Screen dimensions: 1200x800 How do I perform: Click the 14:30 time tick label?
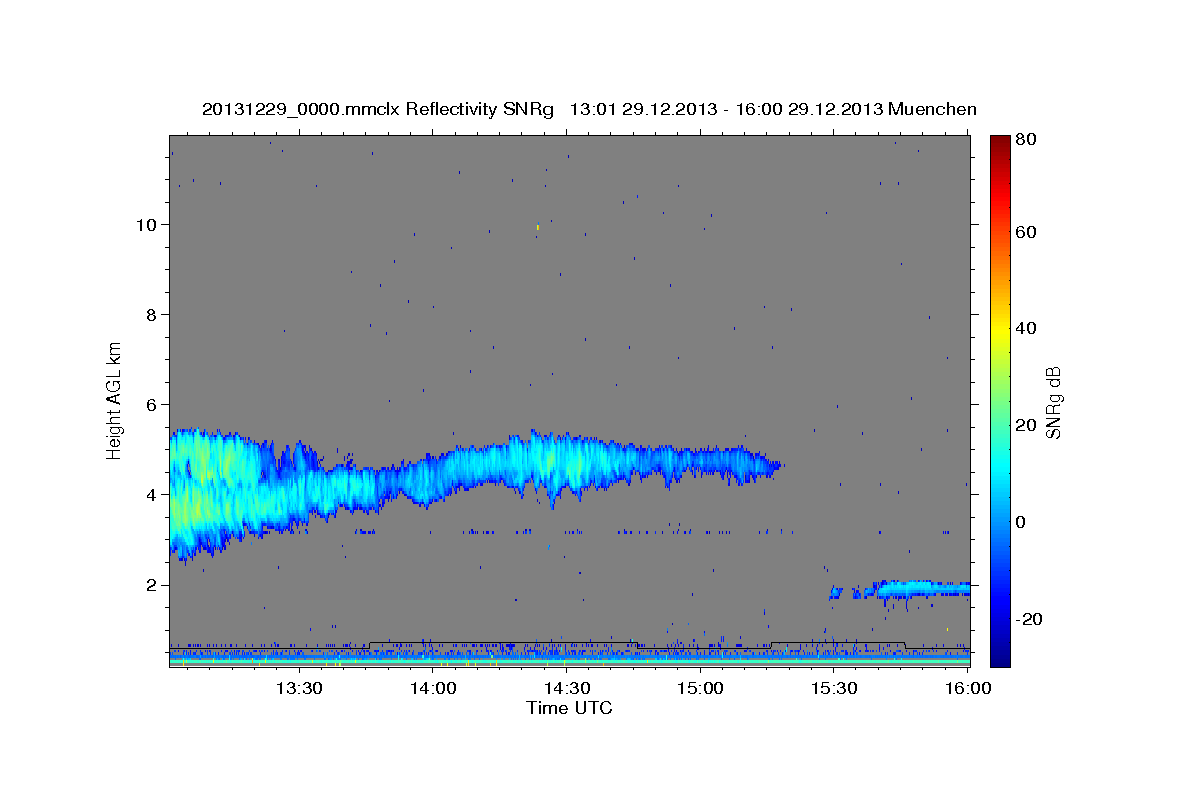tap(566, 688)
